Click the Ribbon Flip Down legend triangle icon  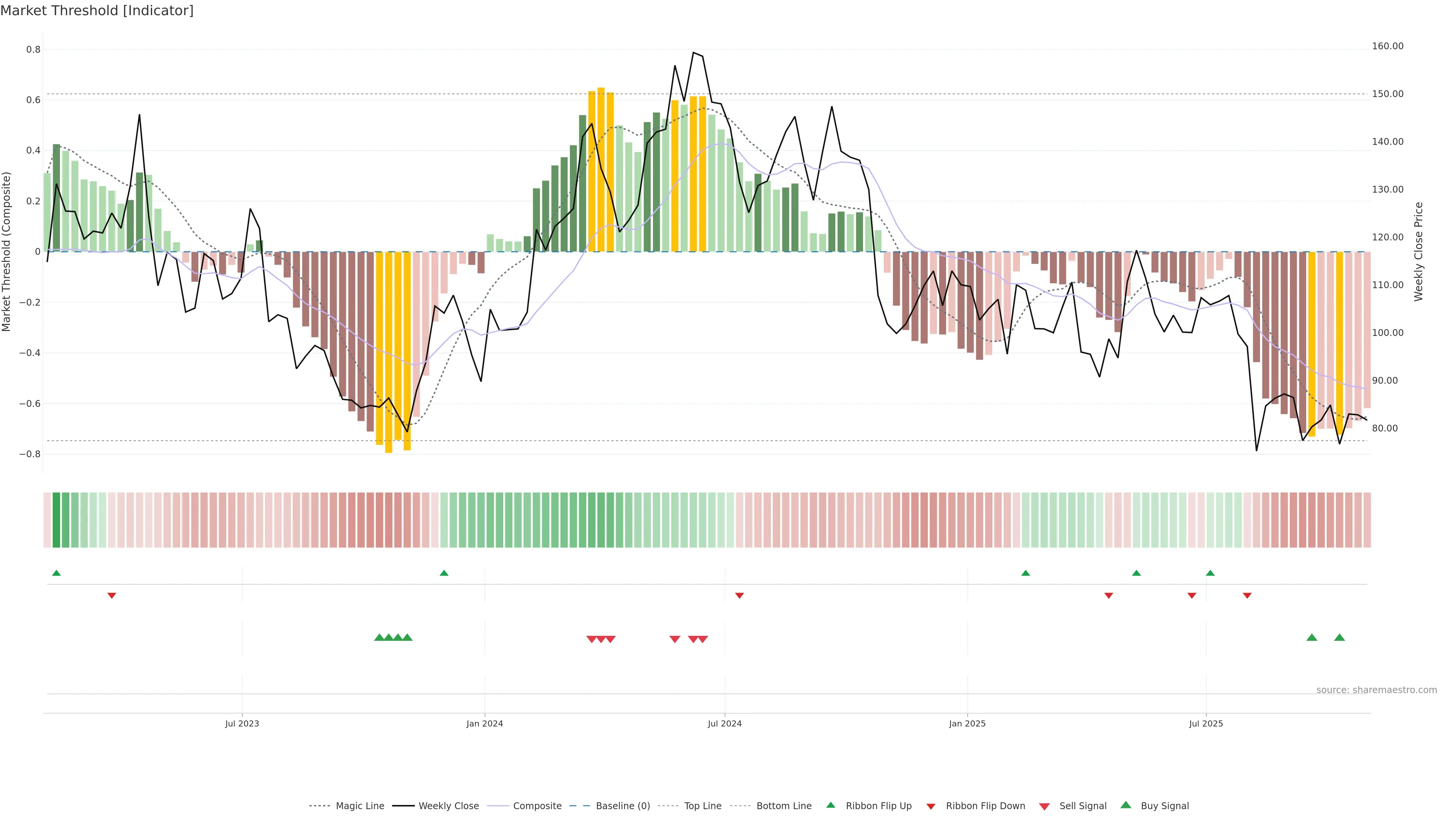[931, 806]
